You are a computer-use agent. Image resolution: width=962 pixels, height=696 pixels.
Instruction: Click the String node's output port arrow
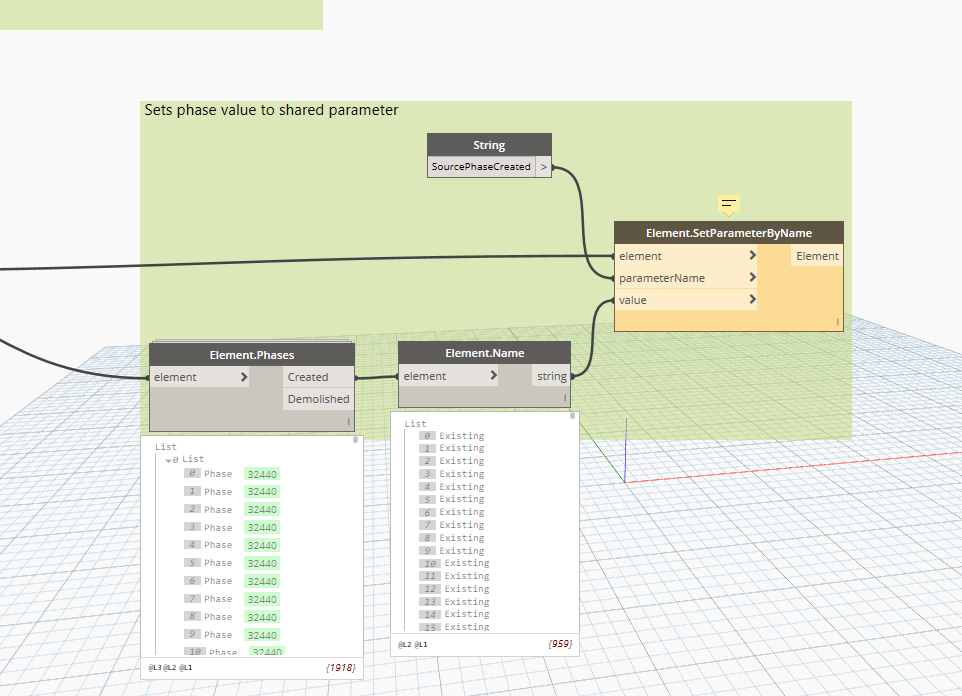pos(544,167)
